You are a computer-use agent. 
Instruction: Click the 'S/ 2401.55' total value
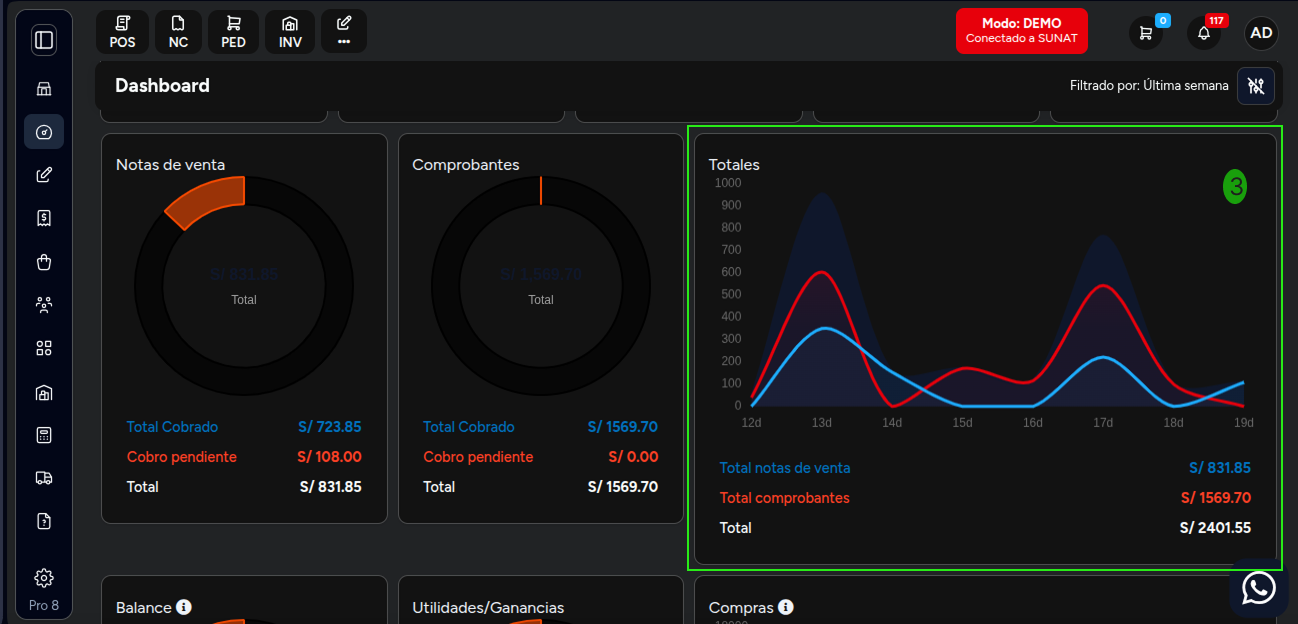(1215, 528)
